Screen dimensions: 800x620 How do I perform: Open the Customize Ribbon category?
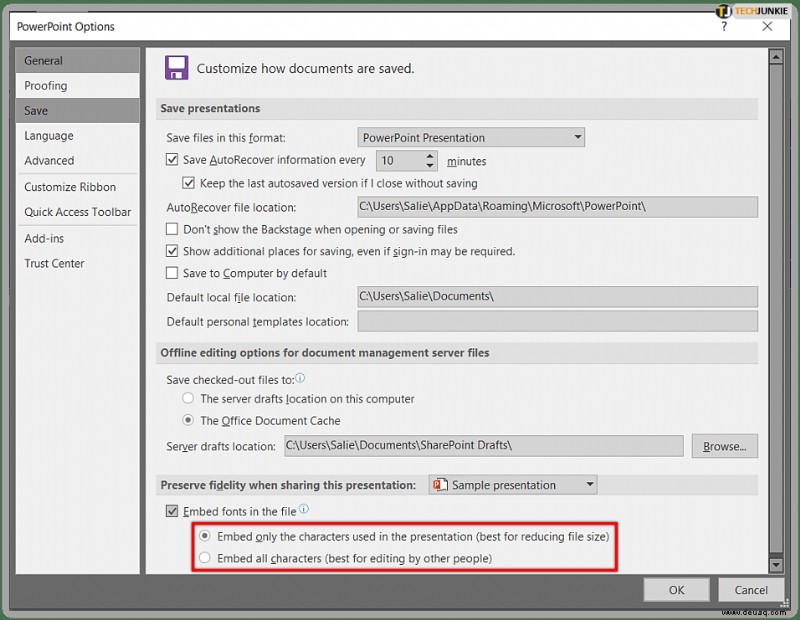78,187
